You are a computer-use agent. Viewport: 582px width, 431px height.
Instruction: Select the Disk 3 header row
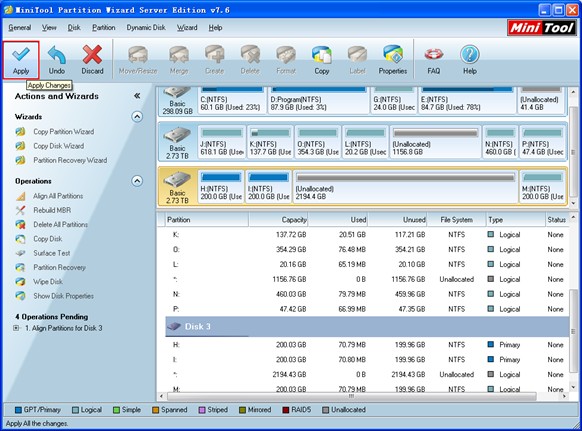[x=367, y=327]
